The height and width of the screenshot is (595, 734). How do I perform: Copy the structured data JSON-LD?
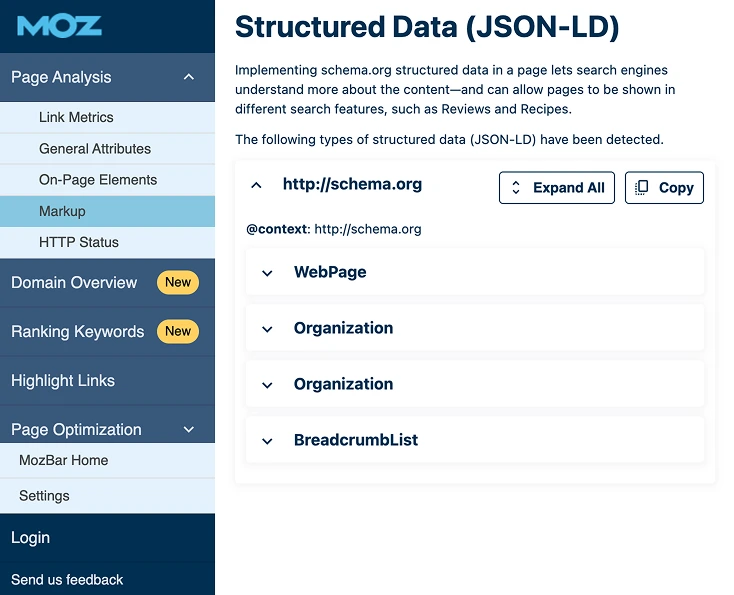(664, 187)
